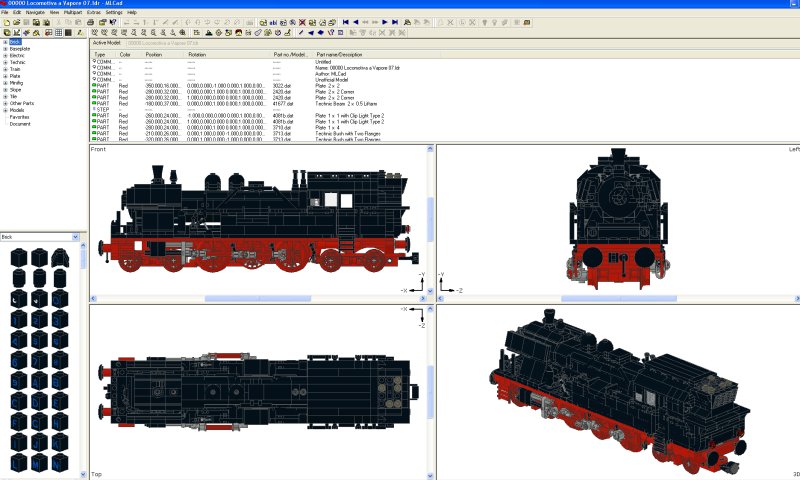Image resolution: width=800 pixels, height=480 pixels.
Task: Click the binoculars find icon
Action: click(407, 22)
